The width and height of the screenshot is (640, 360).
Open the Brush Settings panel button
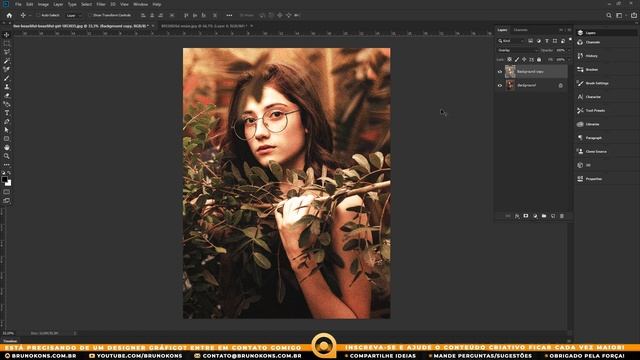click(597, 83)
